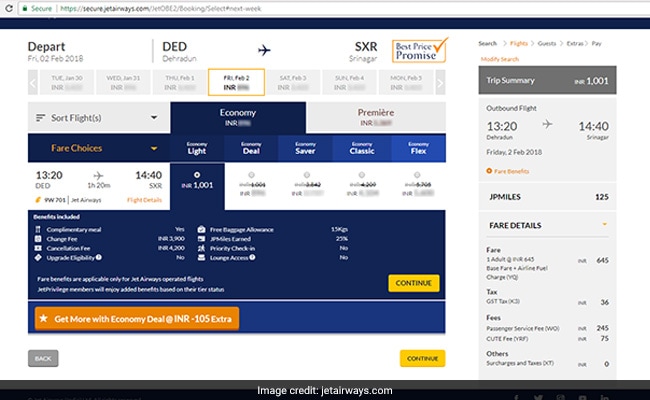Select FRI, Feb 2 date tab
650x400 pixels.
pyautogui.click(x=236, y=82)
